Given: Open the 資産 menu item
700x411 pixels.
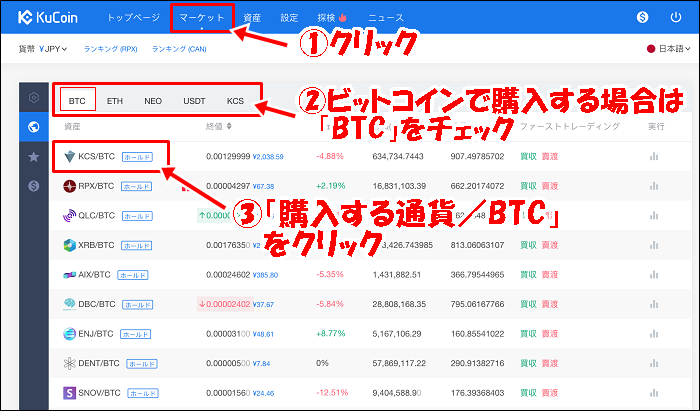Looking at the screenshot, I should pos(252,18).
